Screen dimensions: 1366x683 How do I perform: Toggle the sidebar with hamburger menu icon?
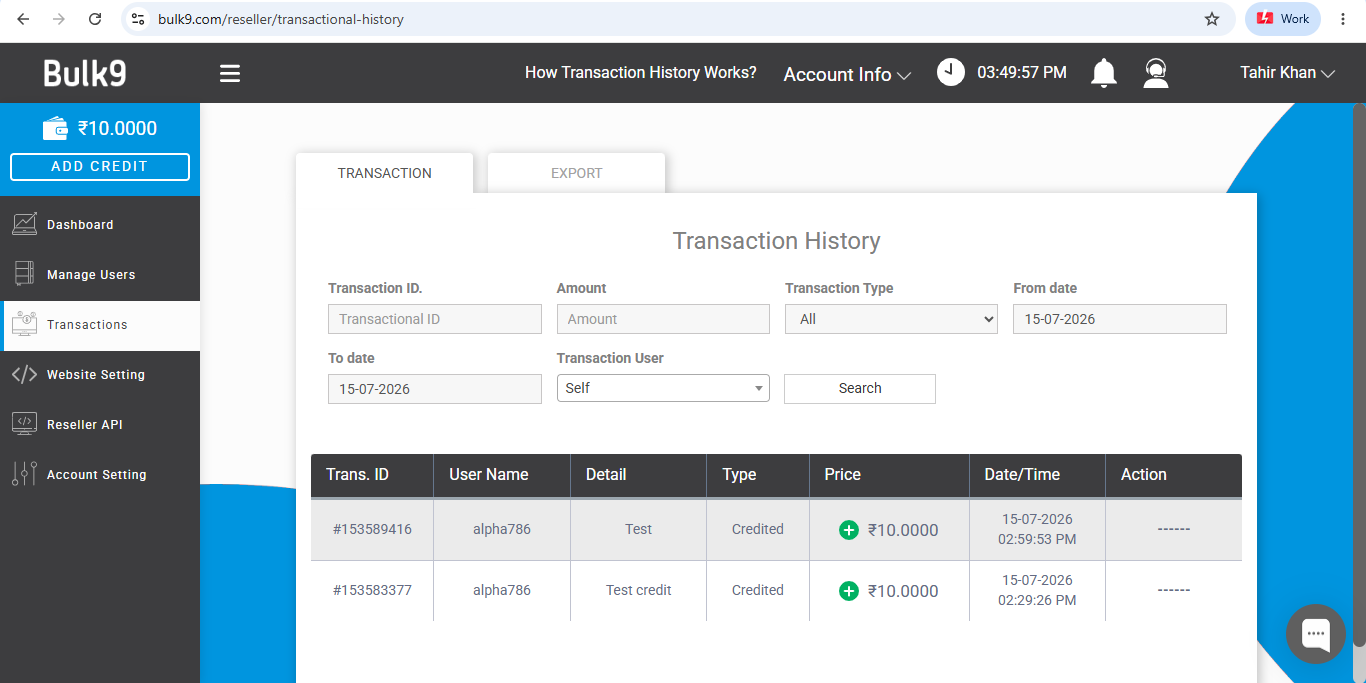230,74
